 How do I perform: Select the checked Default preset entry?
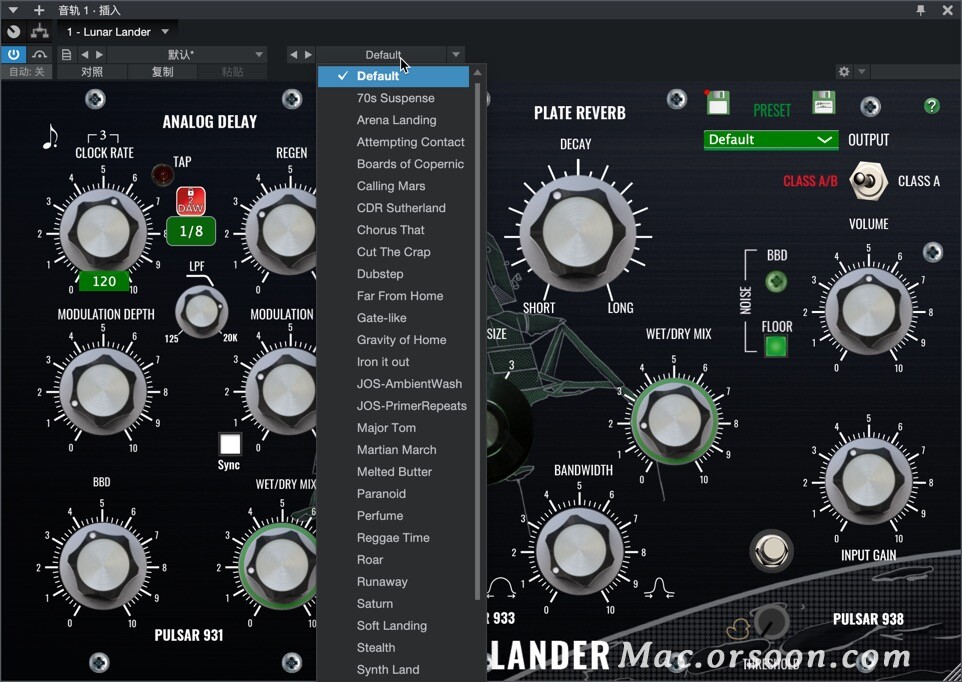[x=393, y=76]
